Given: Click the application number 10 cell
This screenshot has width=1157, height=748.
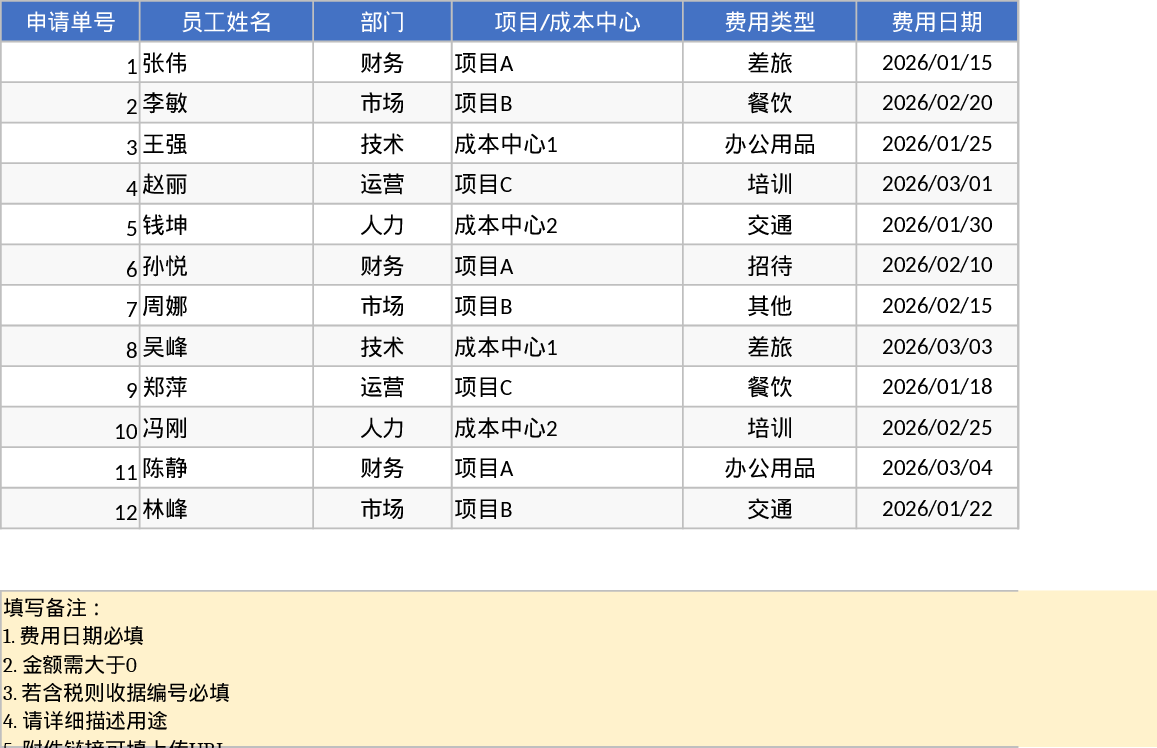Looking at the screenshot, I should point(70,428).
